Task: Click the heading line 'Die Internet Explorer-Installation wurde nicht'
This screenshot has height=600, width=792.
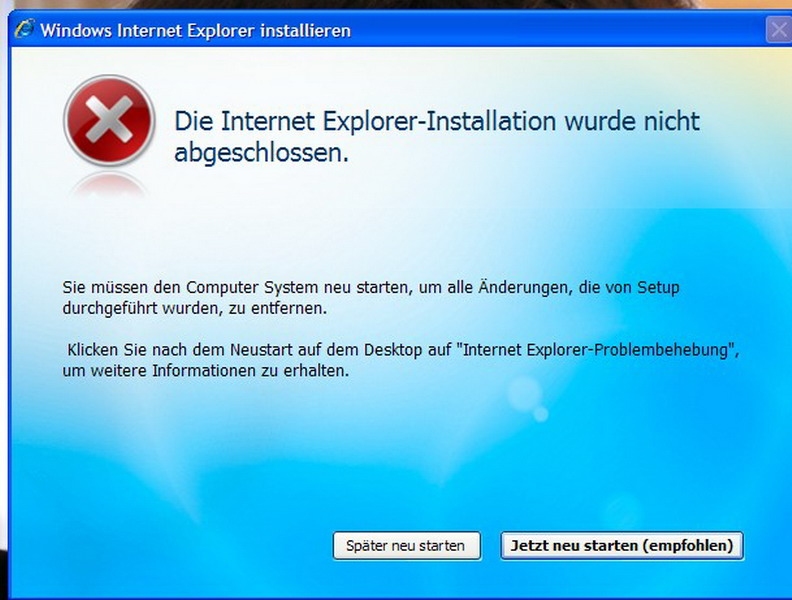Action: [437, 121]
